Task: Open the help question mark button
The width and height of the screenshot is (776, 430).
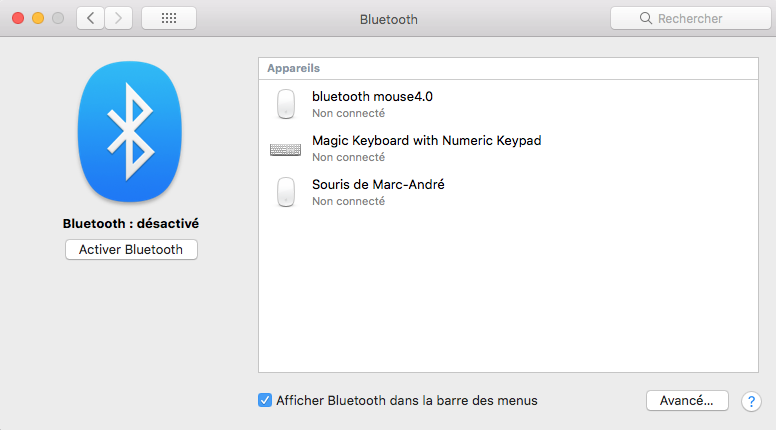Action: pos(751,401)
